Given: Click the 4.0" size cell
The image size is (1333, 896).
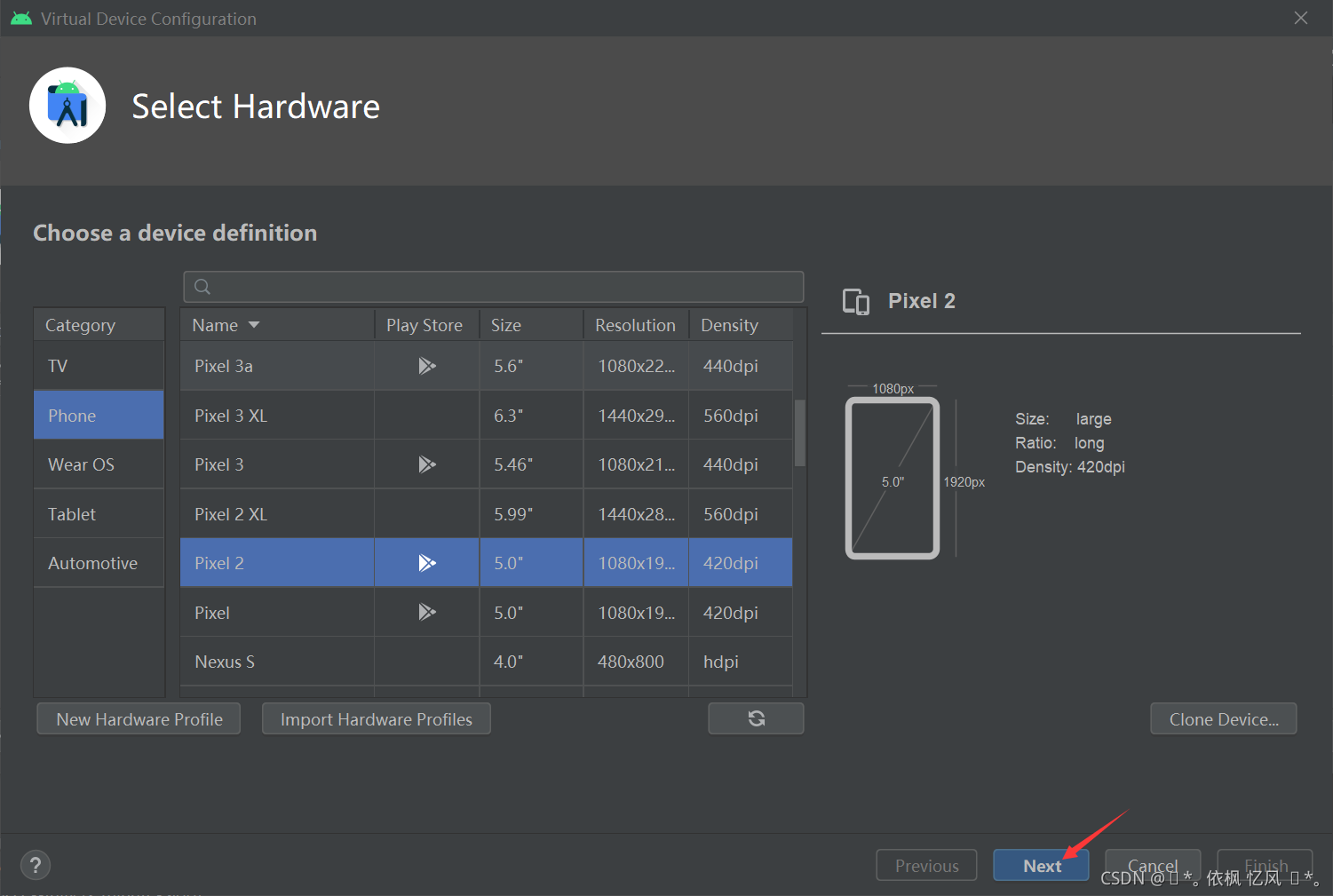Looking at the screenshot, I should [531, 662].
